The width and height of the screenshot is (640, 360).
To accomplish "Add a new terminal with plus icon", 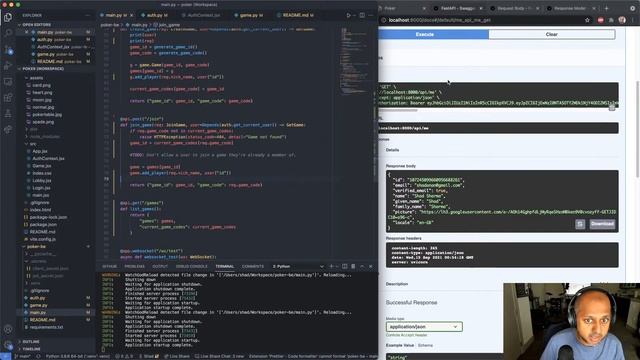I will pyautogui.click(x=331, y=266).
